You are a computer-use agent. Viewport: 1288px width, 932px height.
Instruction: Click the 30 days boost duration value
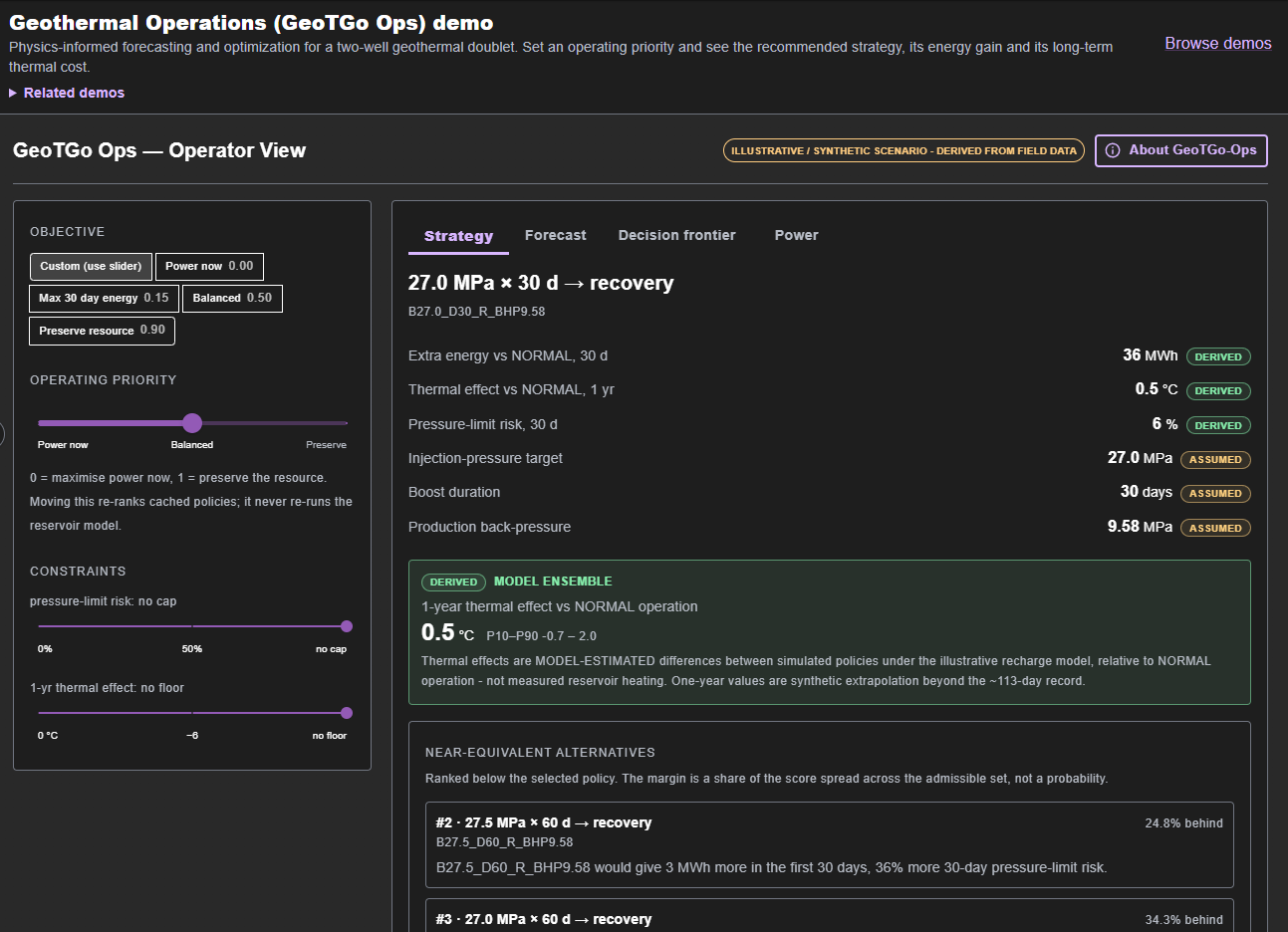coord(1146,492)
